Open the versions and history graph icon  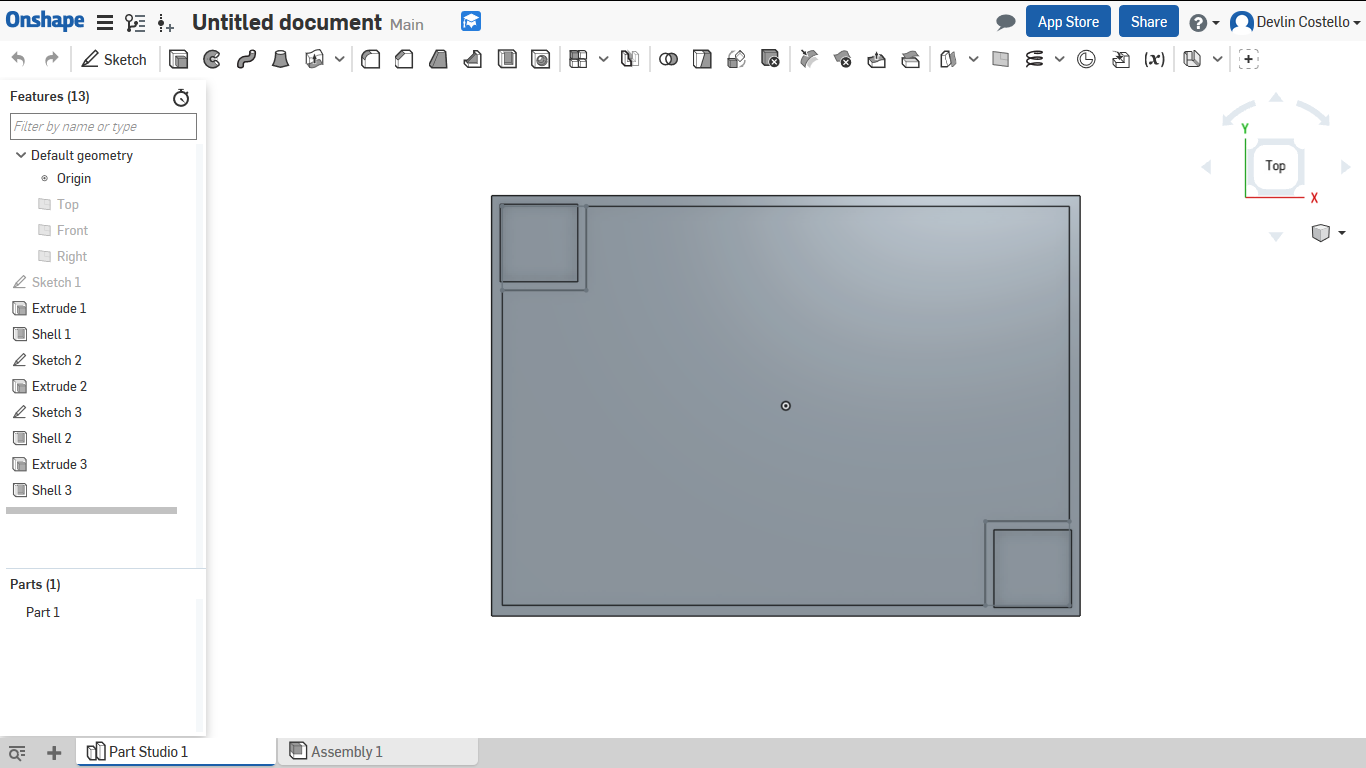[135, 22]
